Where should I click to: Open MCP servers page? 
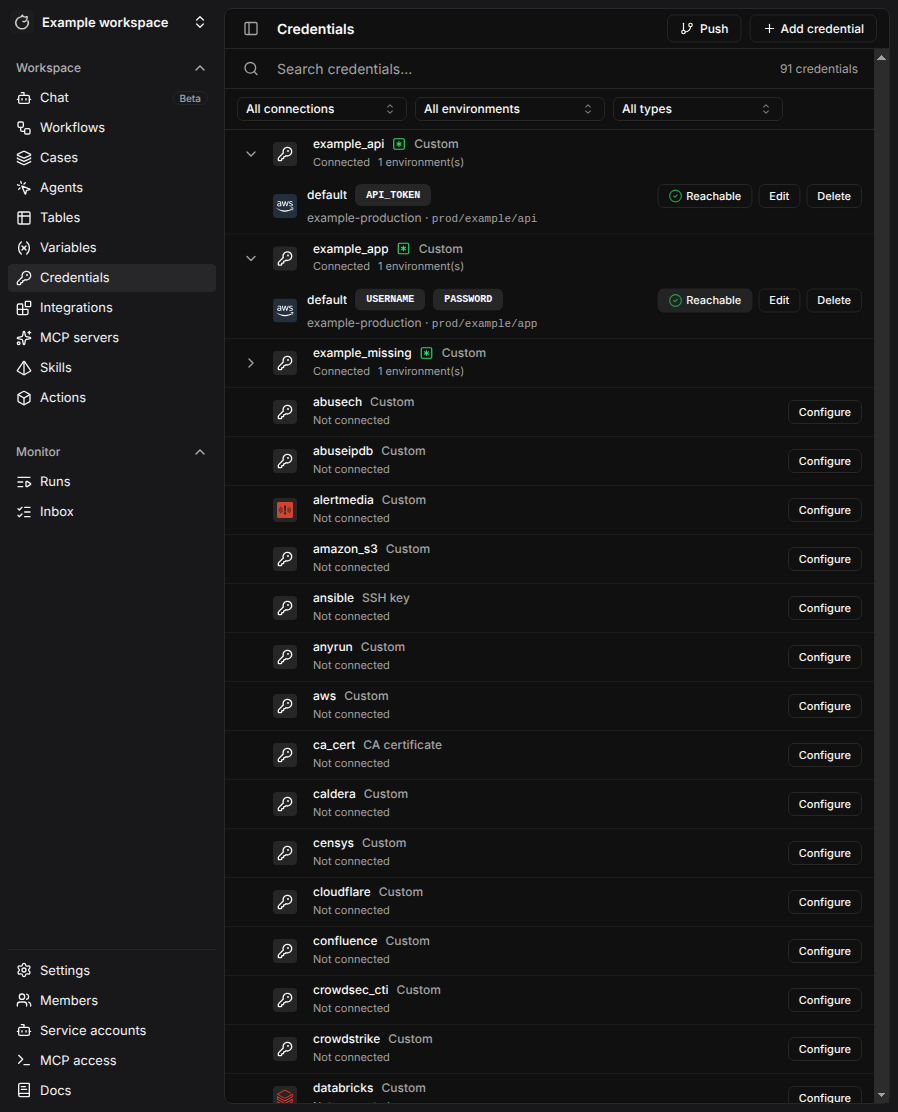(x=112, y=338)
